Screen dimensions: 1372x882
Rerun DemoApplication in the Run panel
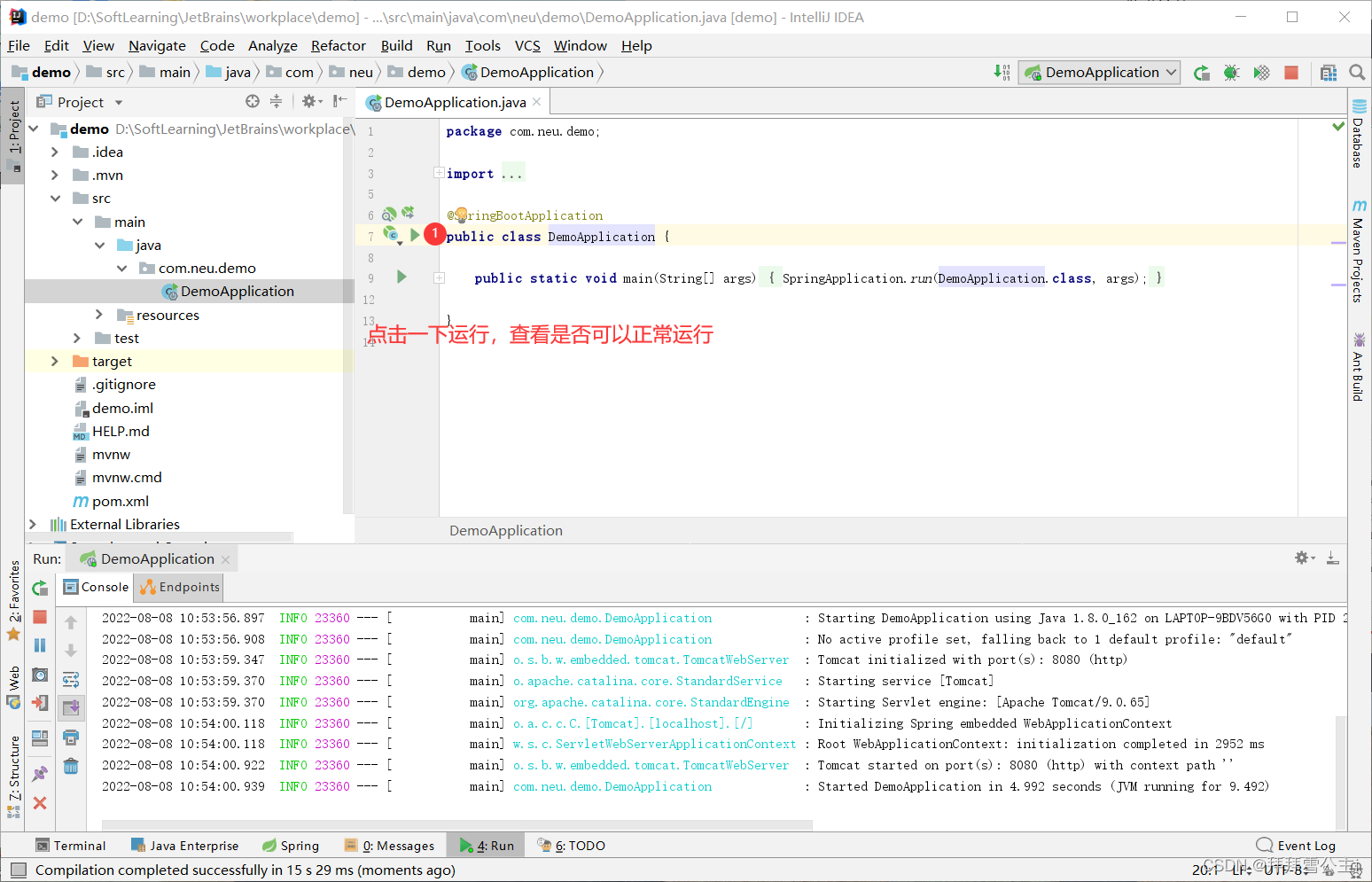pyautogui.click(x=40, y=588)
